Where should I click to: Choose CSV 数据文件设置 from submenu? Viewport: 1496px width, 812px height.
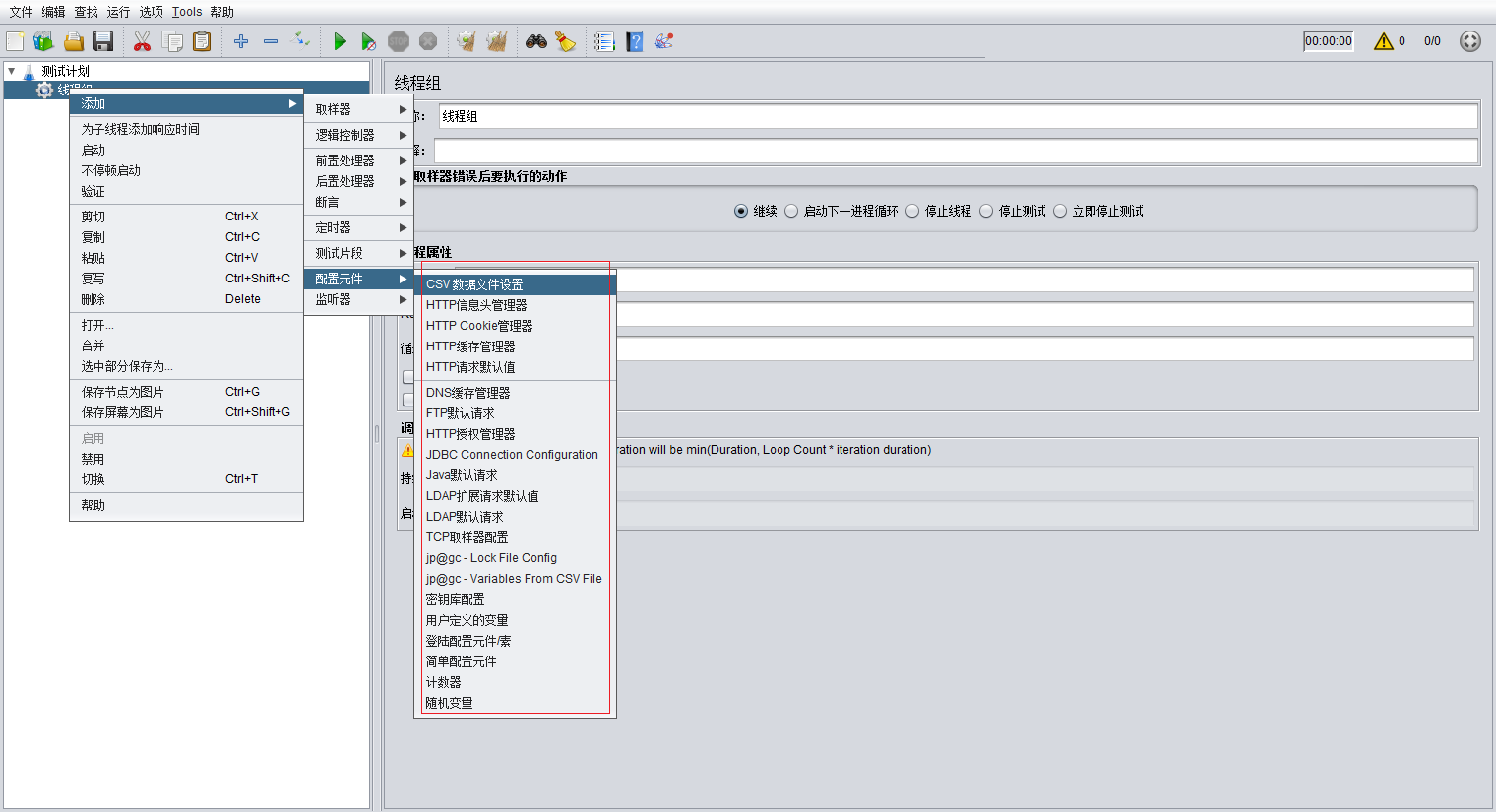tap(515, 284)
